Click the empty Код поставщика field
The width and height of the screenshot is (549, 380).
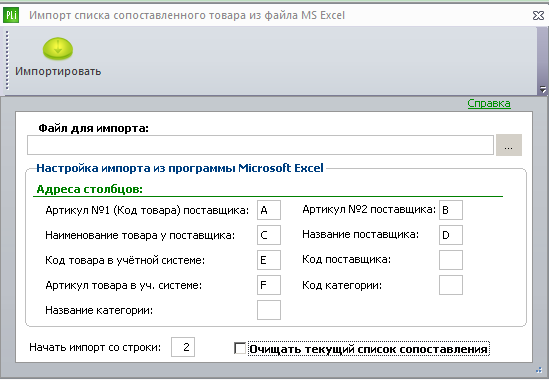click(x=451, y=260)
